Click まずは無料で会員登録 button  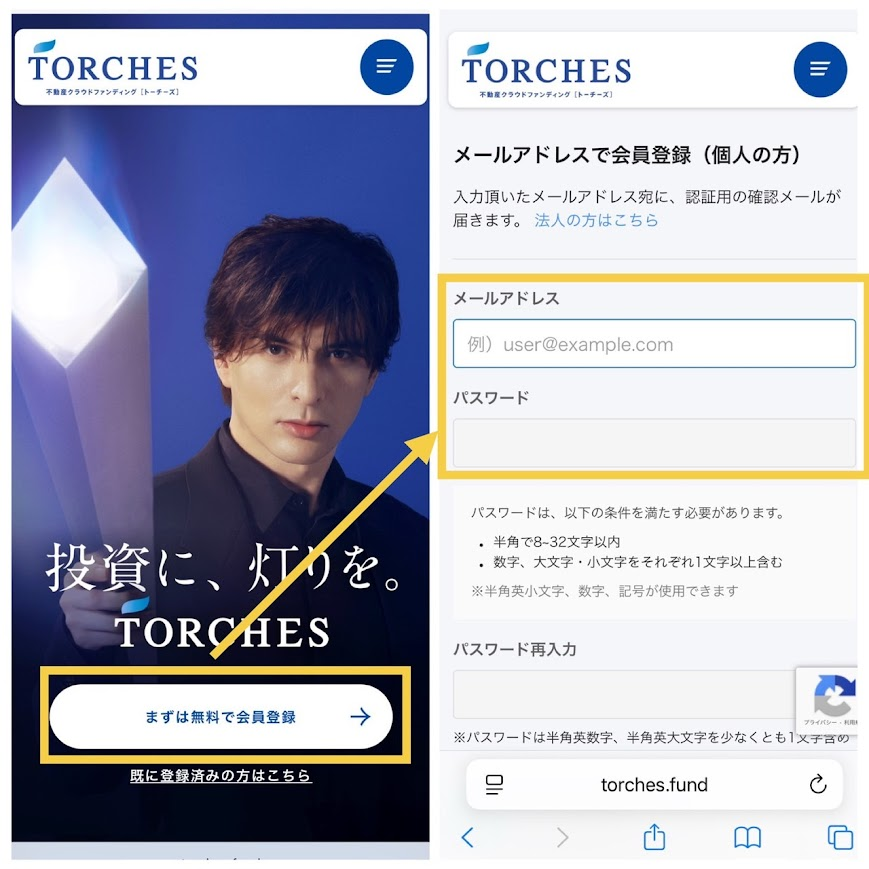221,717
